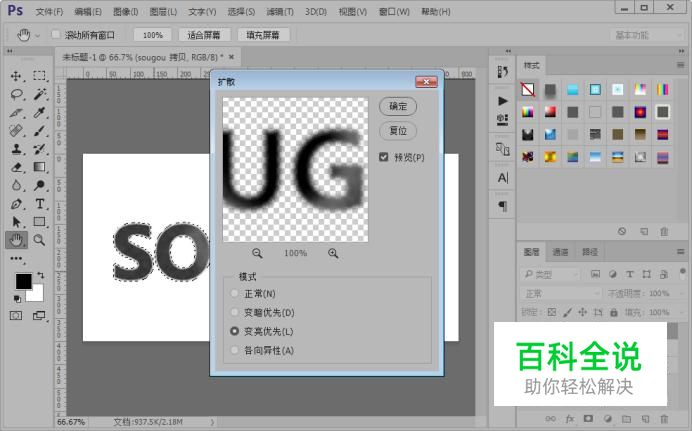Select the Lasso tool
Screen dimensions: 692x431
pyautogui.click(x=16, y=94)
